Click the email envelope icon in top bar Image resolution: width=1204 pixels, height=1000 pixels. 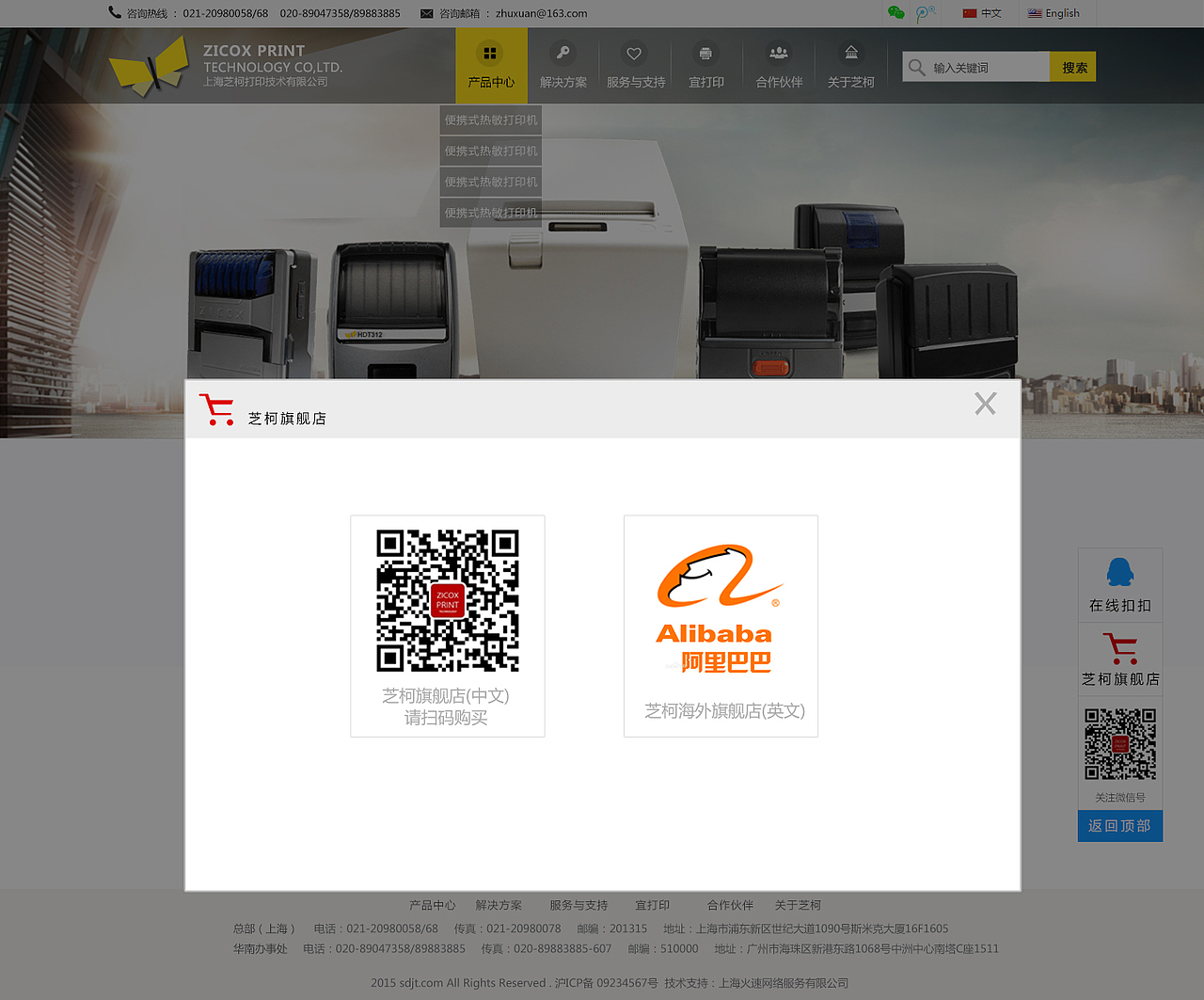pyautogui.click(x=427, y=13)
